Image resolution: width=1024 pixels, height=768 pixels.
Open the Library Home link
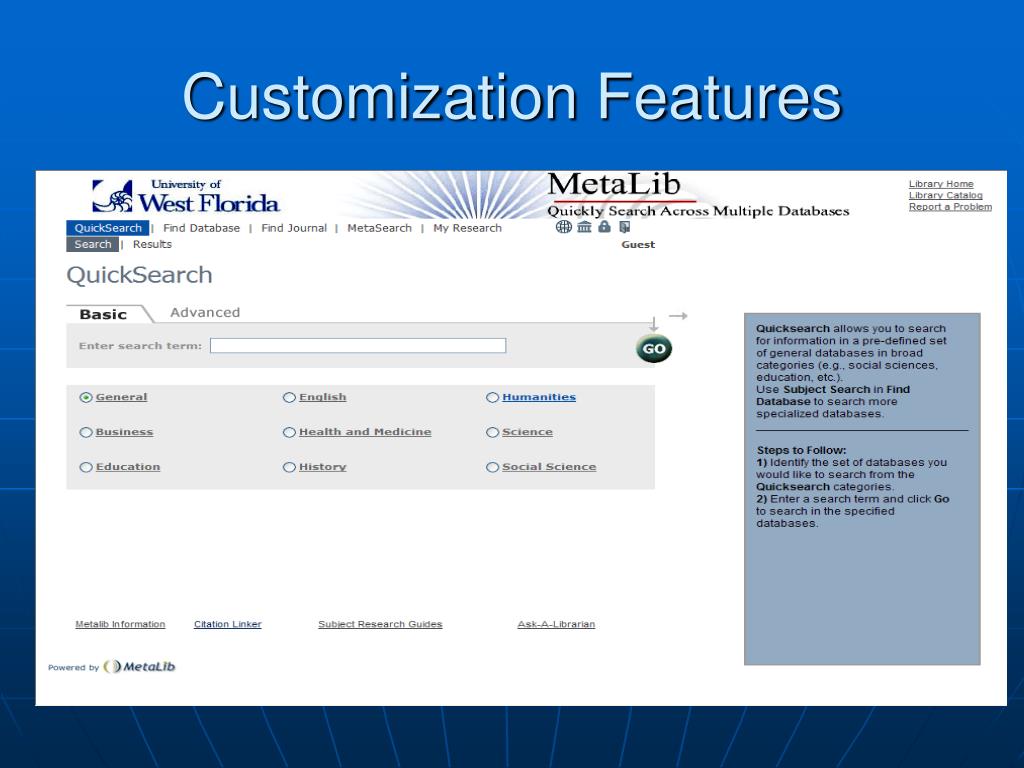[x=941, y=184]
